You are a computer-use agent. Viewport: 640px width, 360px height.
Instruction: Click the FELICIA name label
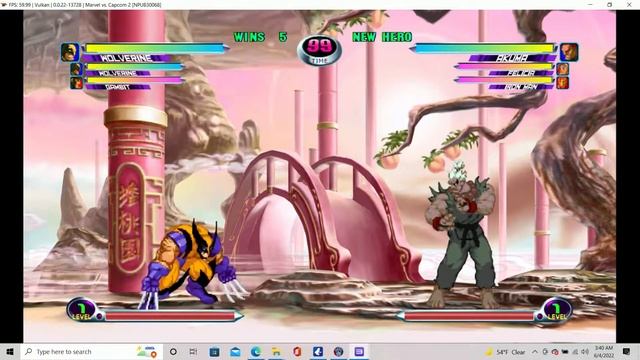coord(521,73)
